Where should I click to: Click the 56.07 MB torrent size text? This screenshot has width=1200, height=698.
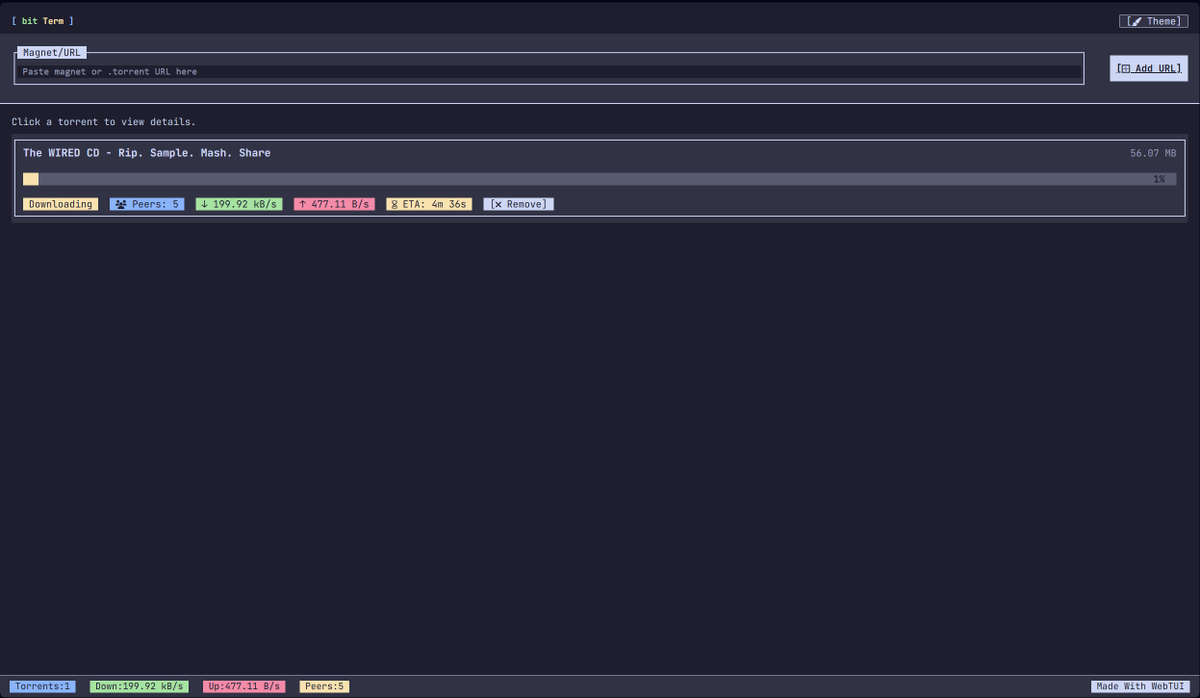click(x=1153, y=153)
